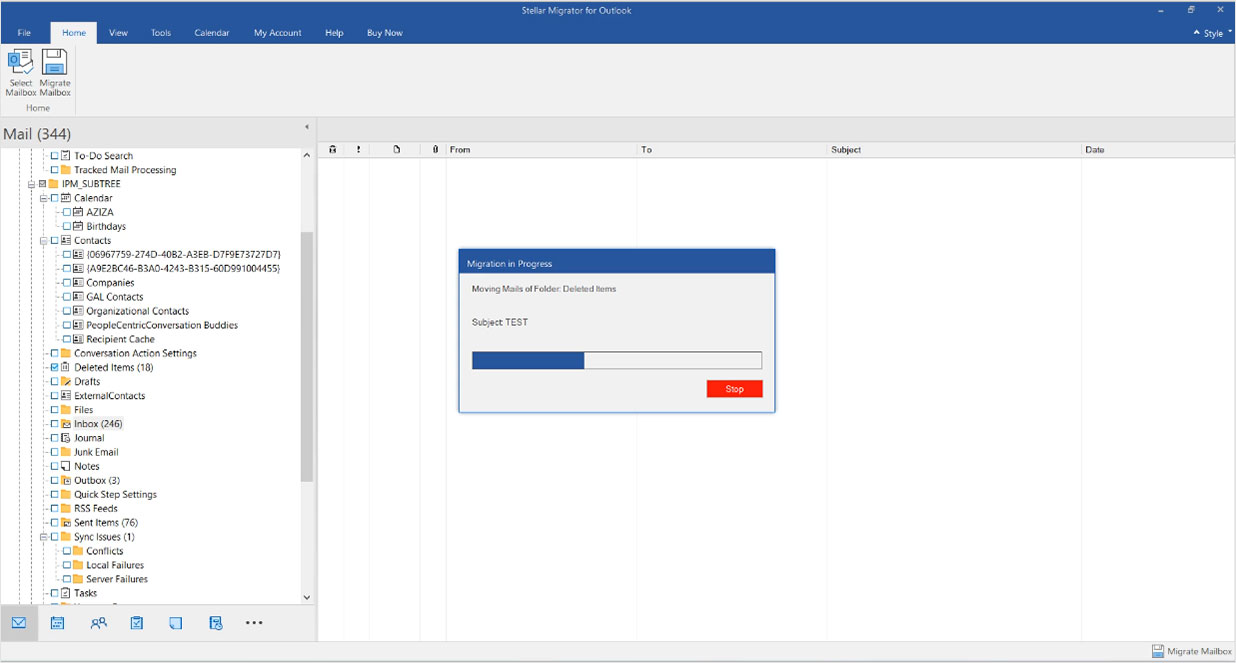Screen dimensions: 1236x663
Task: Click the Sent Items folder icon
Action: pos(66,523)
